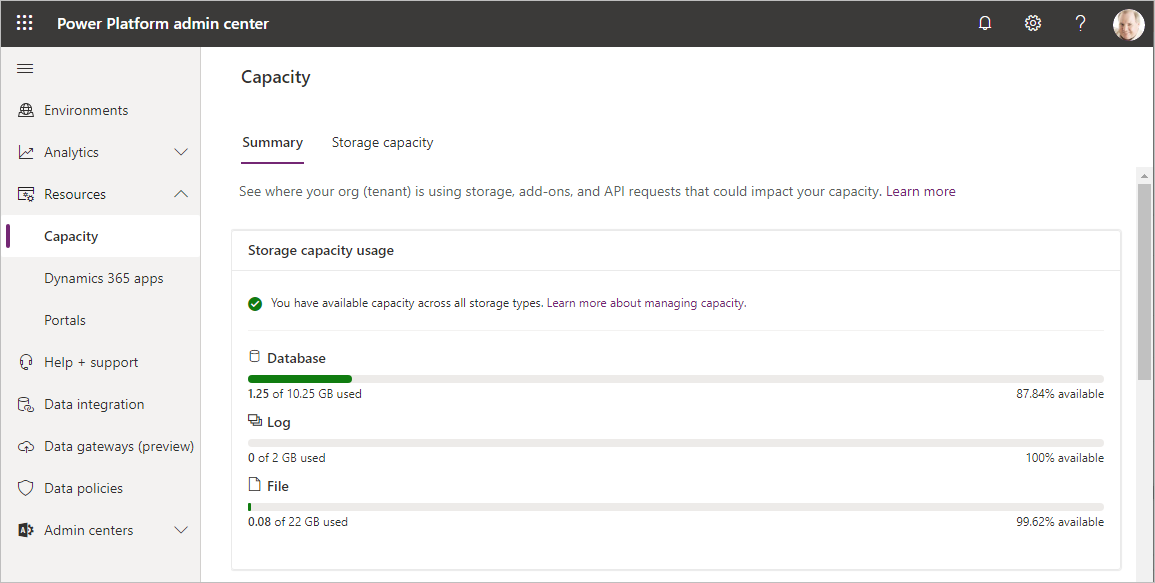Open the Microsoft 365 app launcher
The height and width of the screenshot is (583, 1155).
click(24, 22)
